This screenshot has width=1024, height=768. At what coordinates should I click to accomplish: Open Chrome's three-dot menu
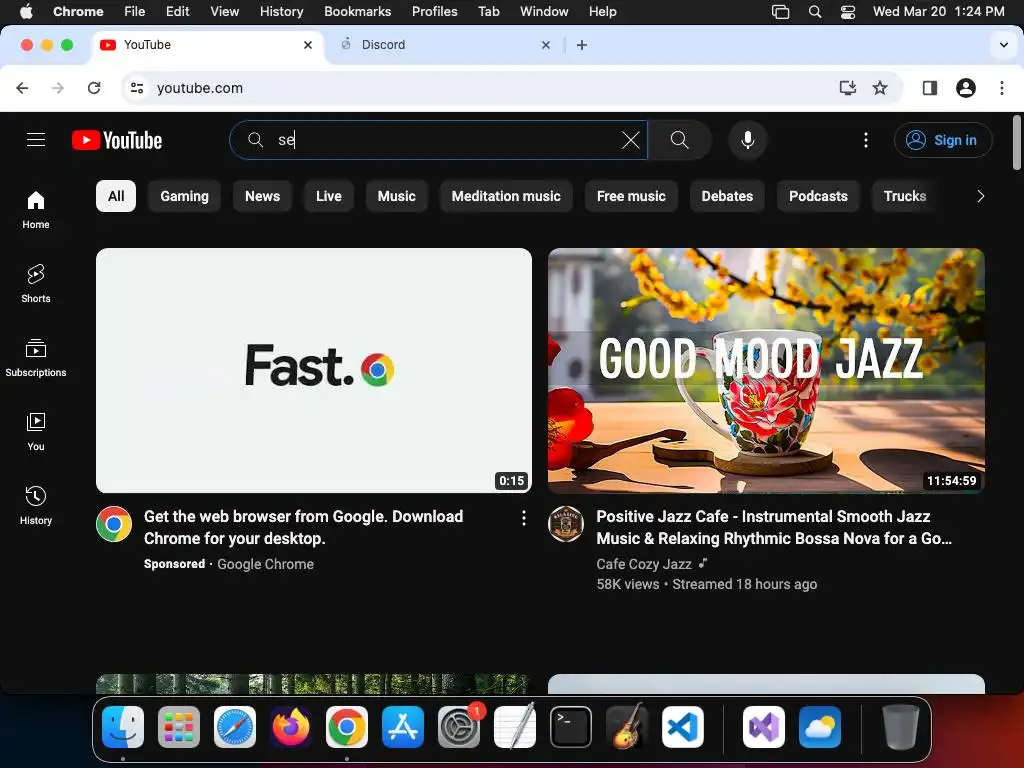tap(1002, 88)
